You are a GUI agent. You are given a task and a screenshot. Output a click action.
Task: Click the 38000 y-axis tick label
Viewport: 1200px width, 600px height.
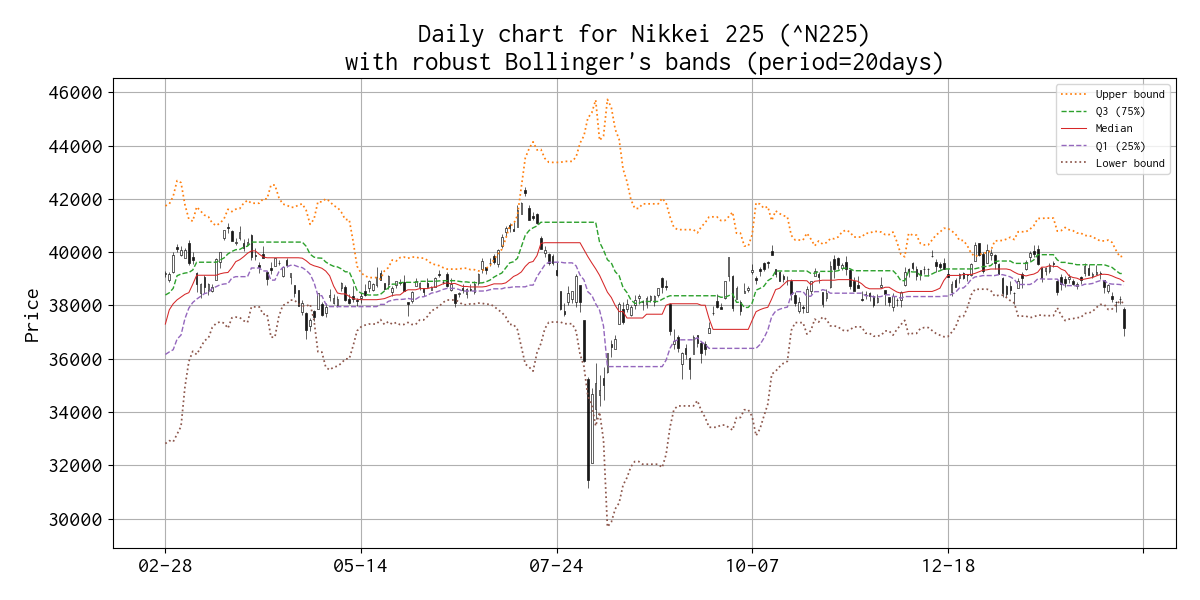(76, 306)
